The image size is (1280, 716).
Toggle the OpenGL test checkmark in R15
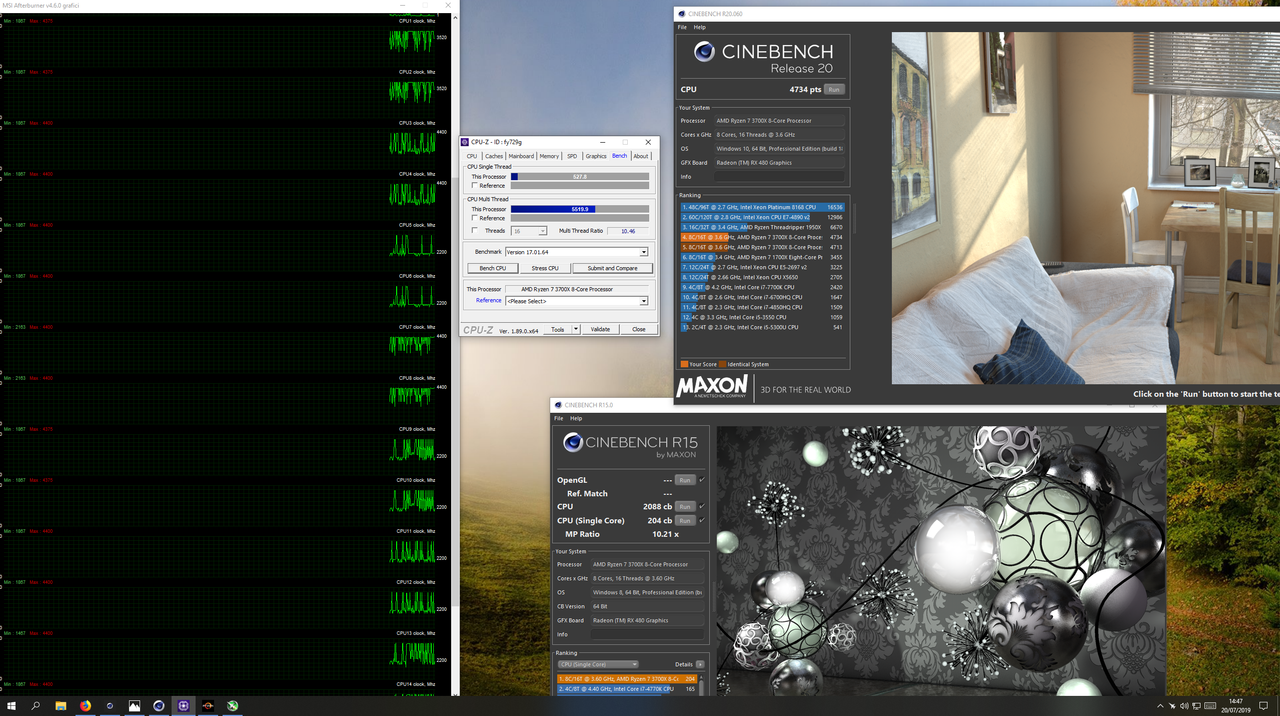[702, 480]
